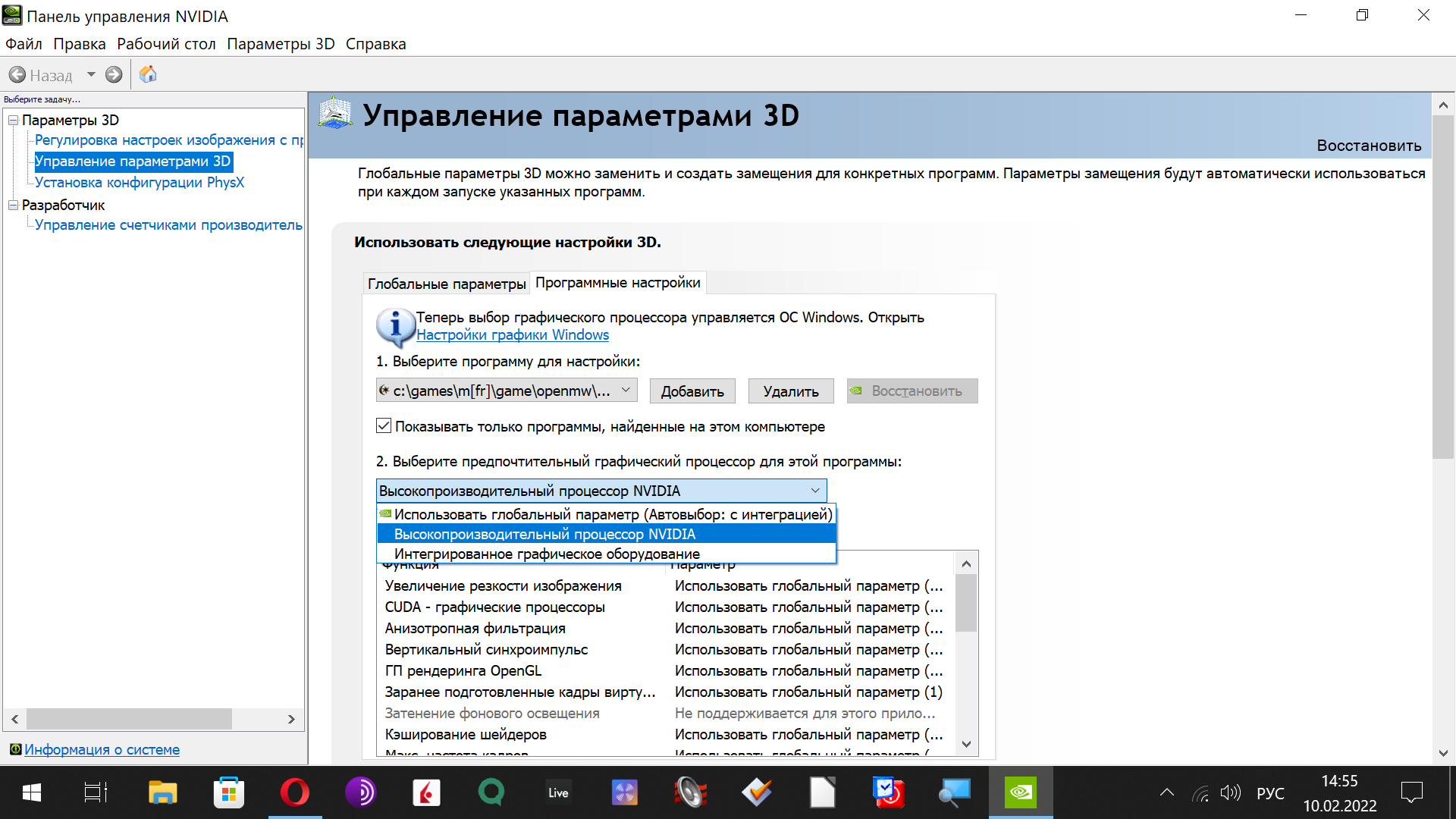Click the 'Добавить' button
Image resolution: width=1456 pixels, height=819 pixels.
point(692,391)
